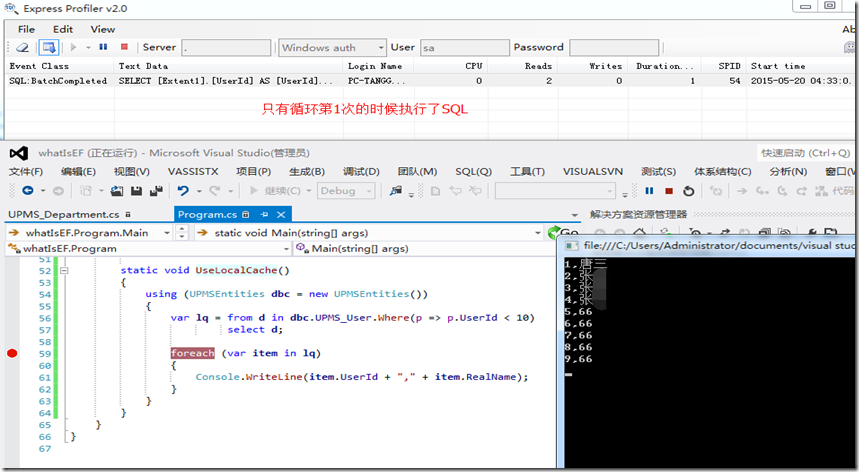Click the Visual Studio navigate backward icon

(x=27, y=191)
